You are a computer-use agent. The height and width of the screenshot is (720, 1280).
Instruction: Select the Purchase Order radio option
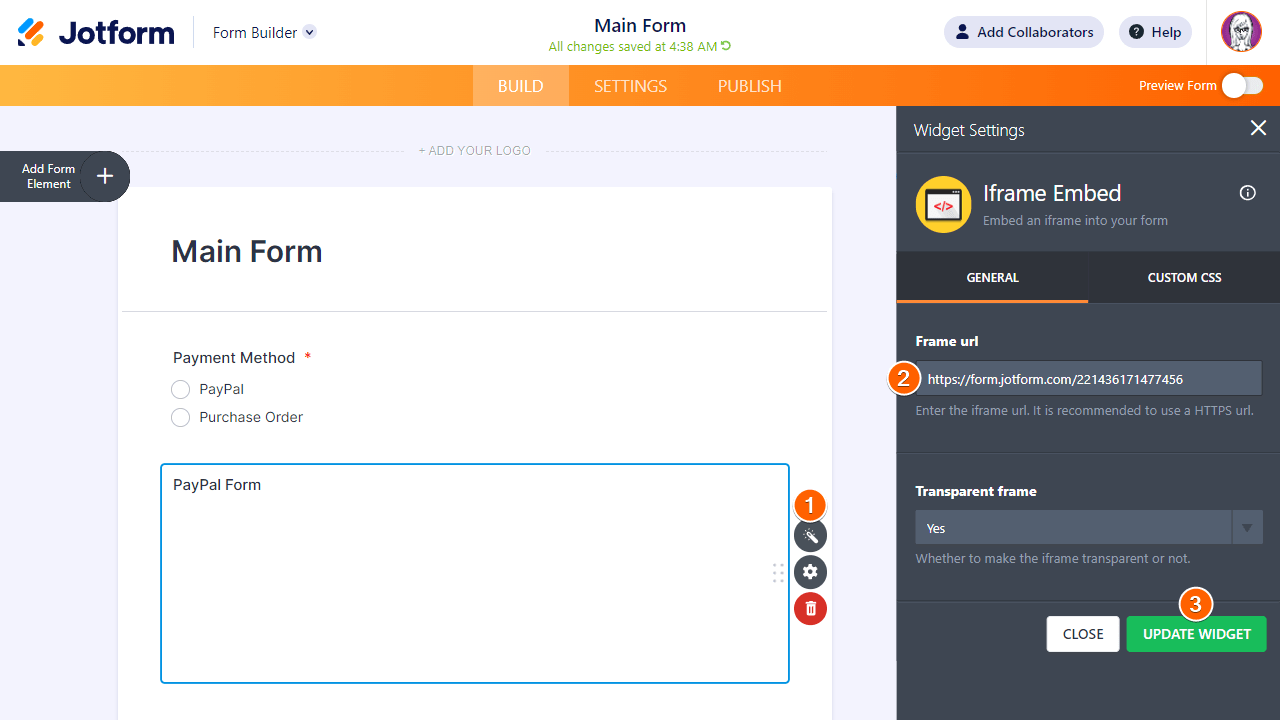pos(180,417)
